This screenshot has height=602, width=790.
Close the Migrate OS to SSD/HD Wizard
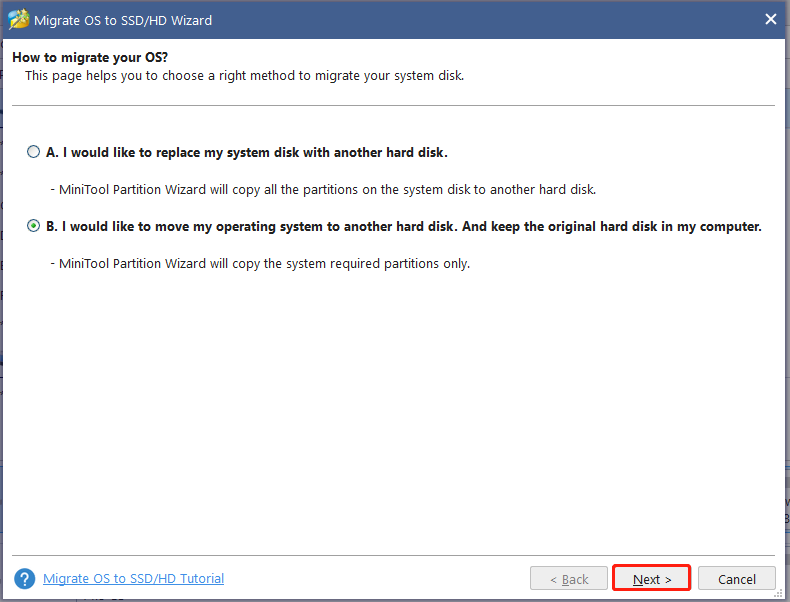(x=771, y=19)
